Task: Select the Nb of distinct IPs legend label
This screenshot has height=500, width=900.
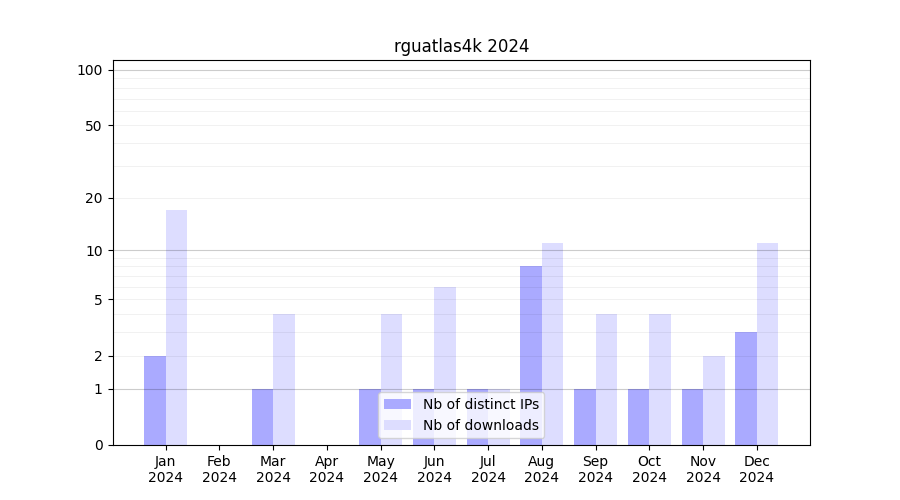Action: coord(480,404)
